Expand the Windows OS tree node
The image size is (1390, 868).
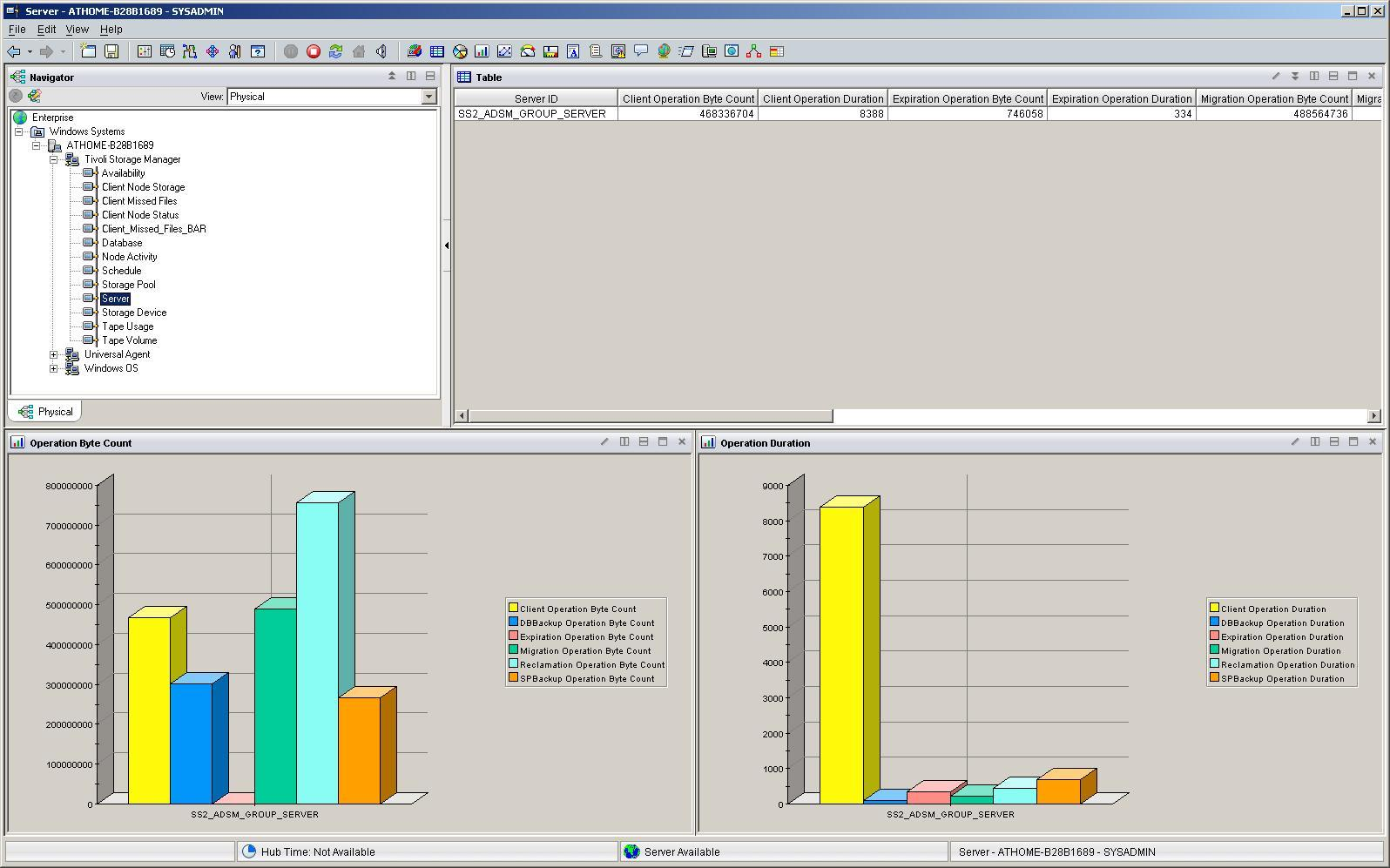tap(54, 368)
